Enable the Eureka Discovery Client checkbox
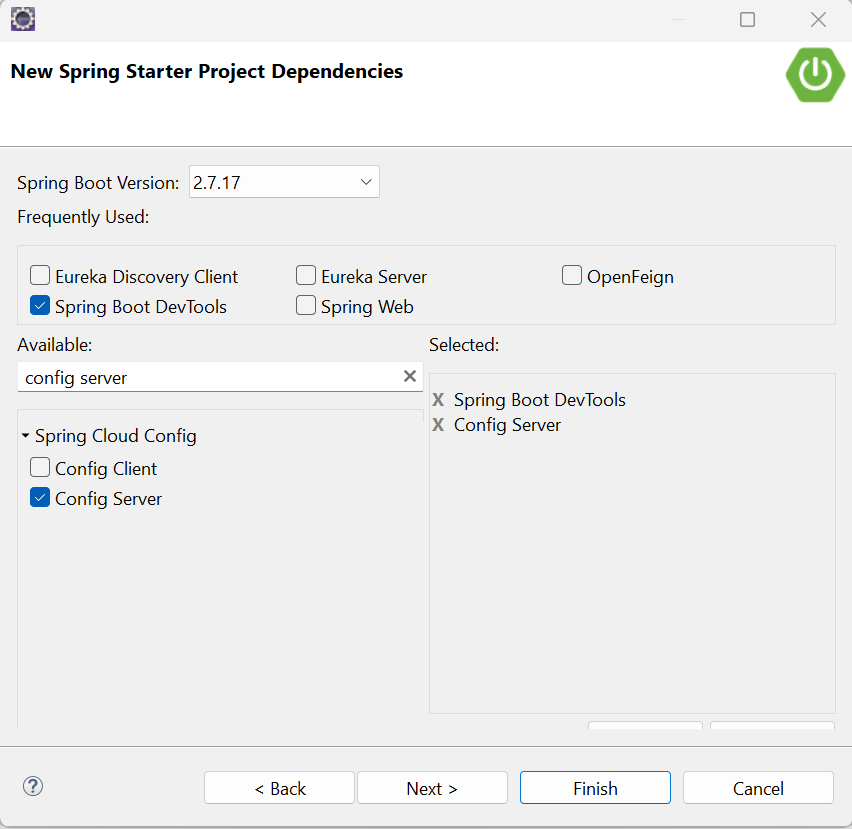The width and height of the screenshot is (852, 829). click(40, 276)
